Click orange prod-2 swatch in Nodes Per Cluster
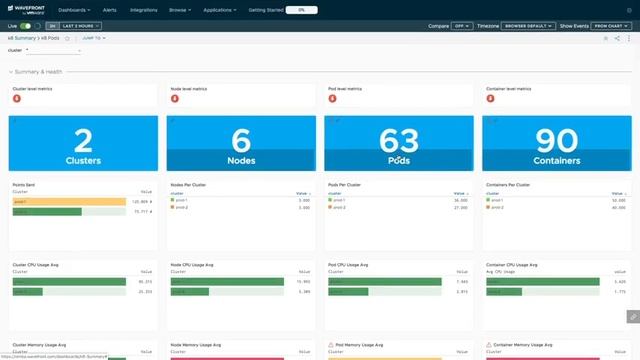 (x=172, y=207)
